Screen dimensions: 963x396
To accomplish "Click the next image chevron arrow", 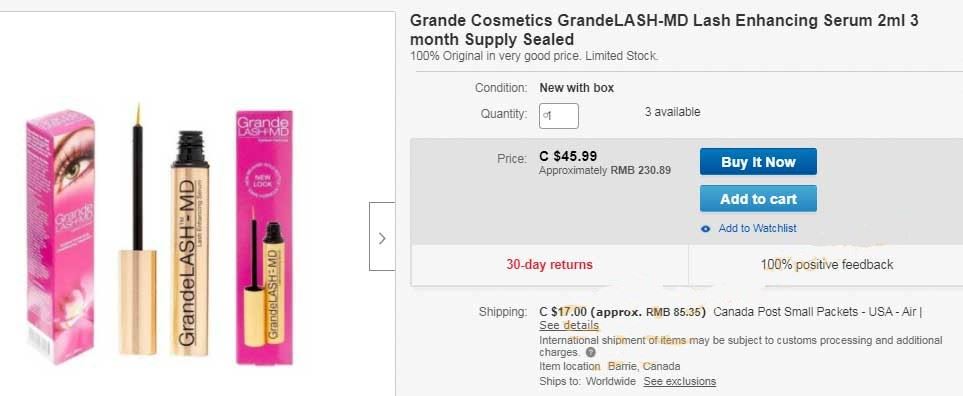I will pyautogui.click(x=382, y=236).
